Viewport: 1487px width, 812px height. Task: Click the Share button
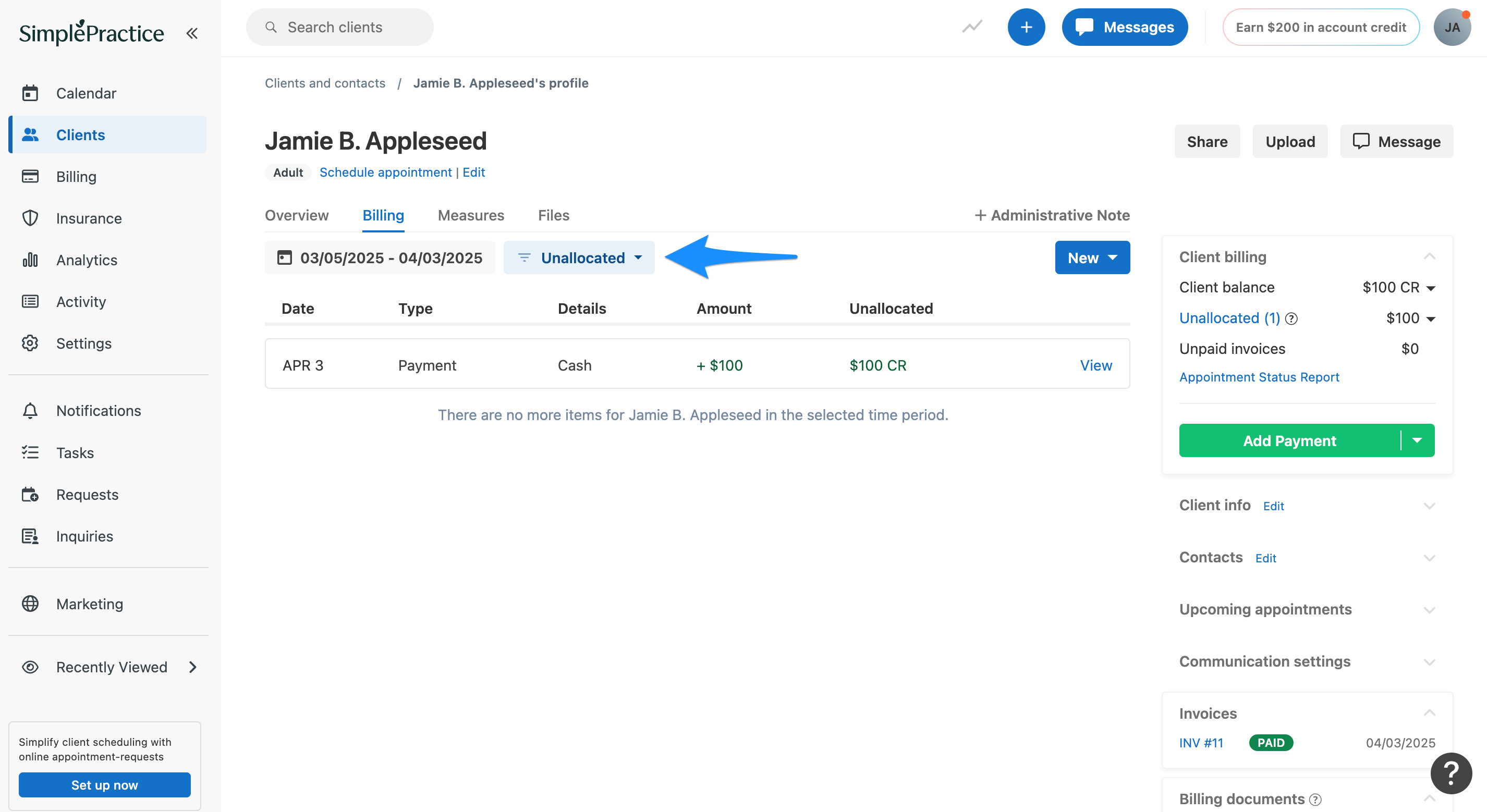(x=1207, y=141)
